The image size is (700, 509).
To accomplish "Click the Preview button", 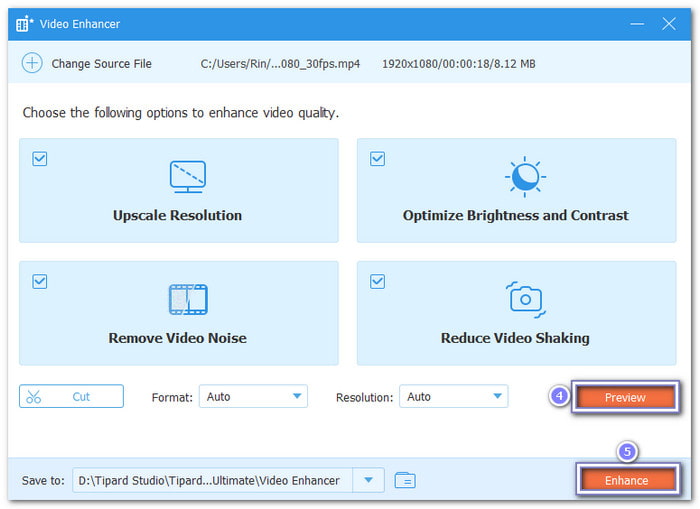I will pyautogui.click(x=625, y=397).
